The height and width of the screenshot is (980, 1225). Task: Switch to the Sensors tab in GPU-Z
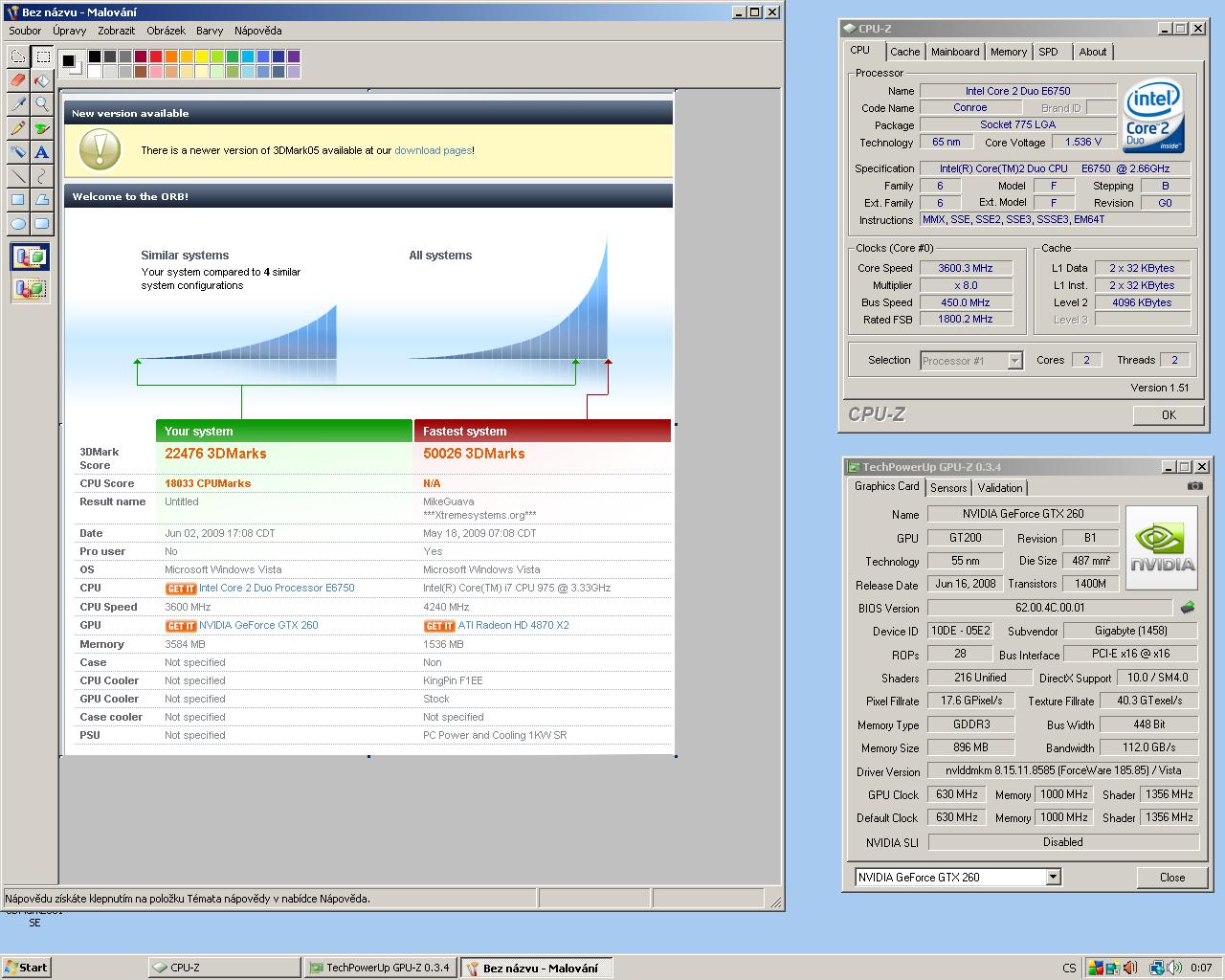(948, 488)
